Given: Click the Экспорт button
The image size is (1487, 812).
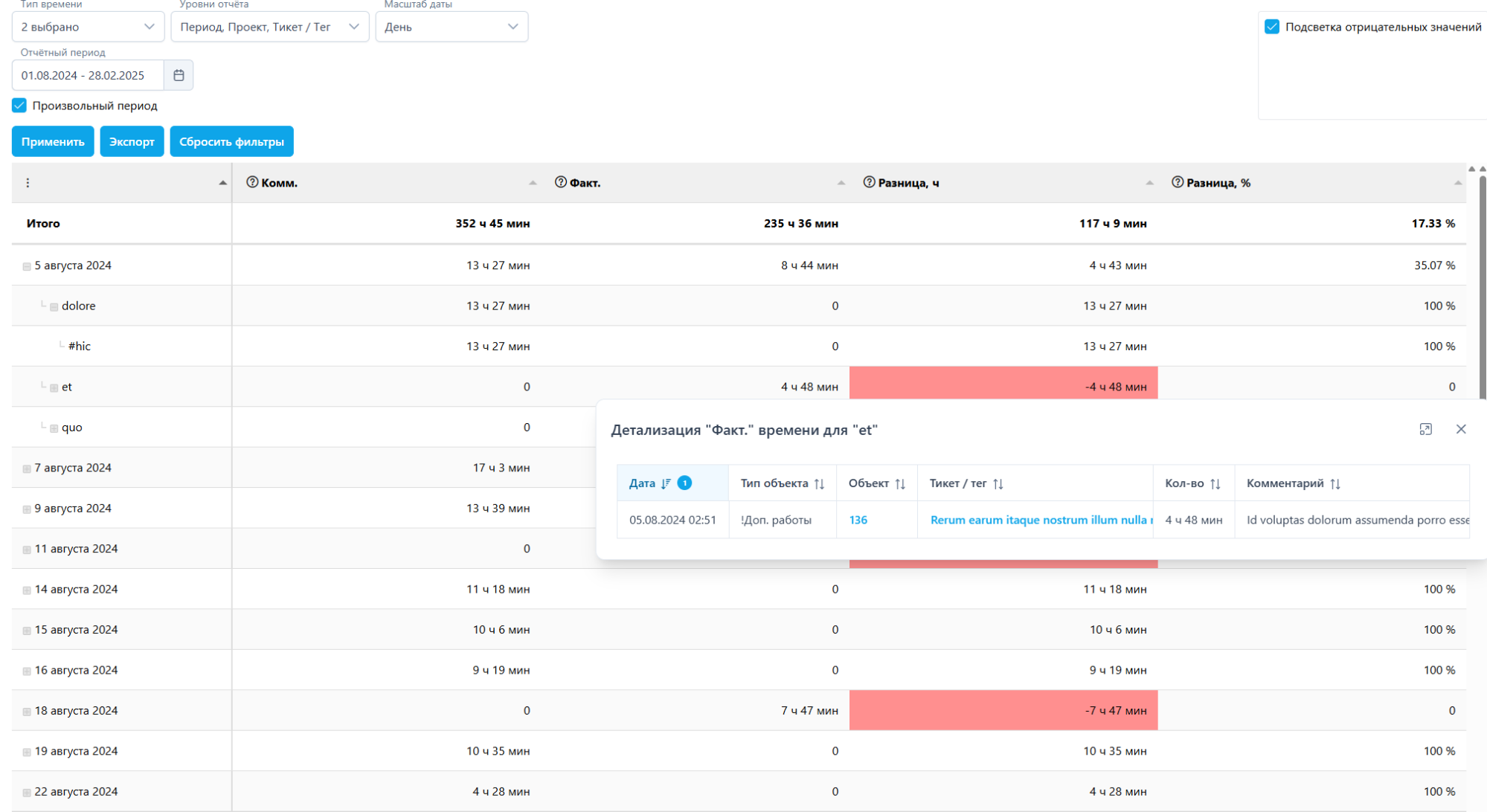Looking at the screenshot, I should [132, 141].
